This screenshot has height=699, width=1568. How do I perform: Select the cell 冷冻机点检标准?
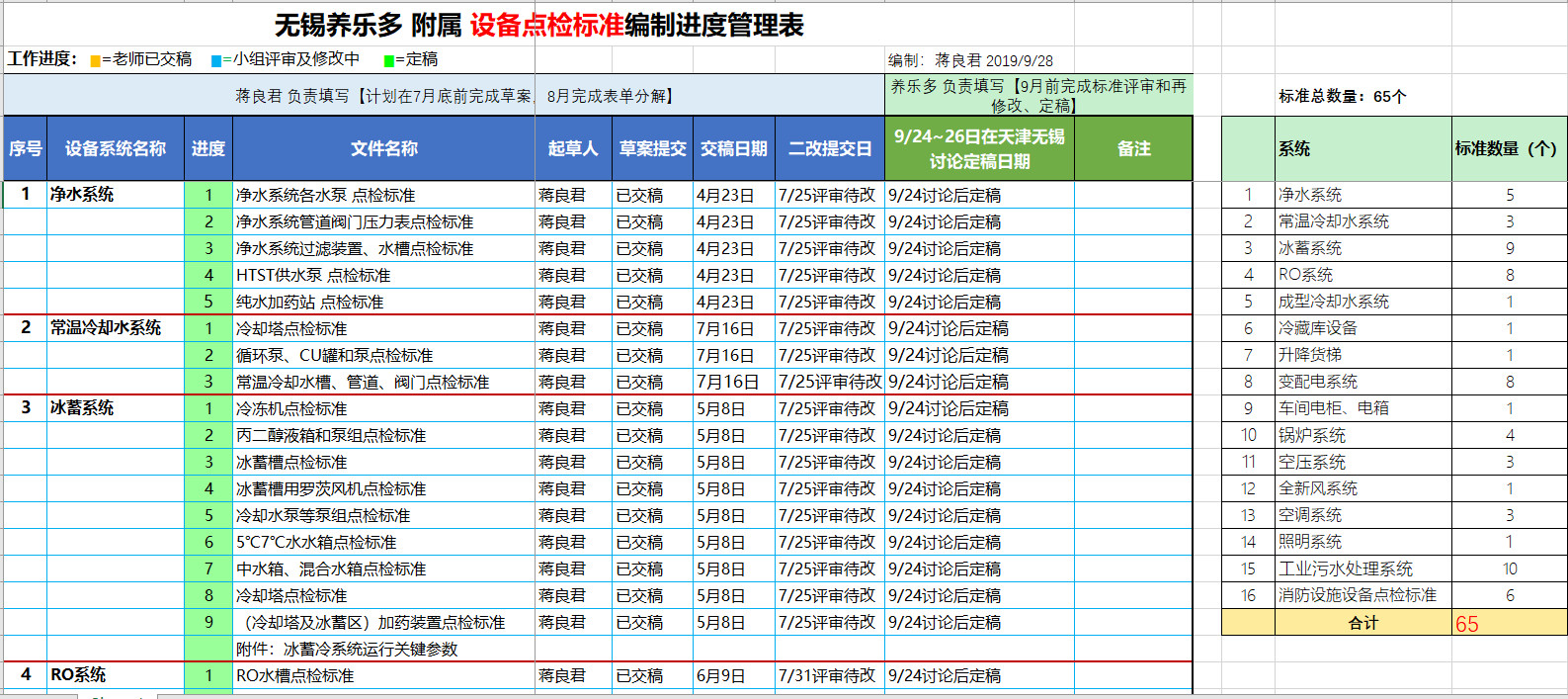[x=384, y=408]
